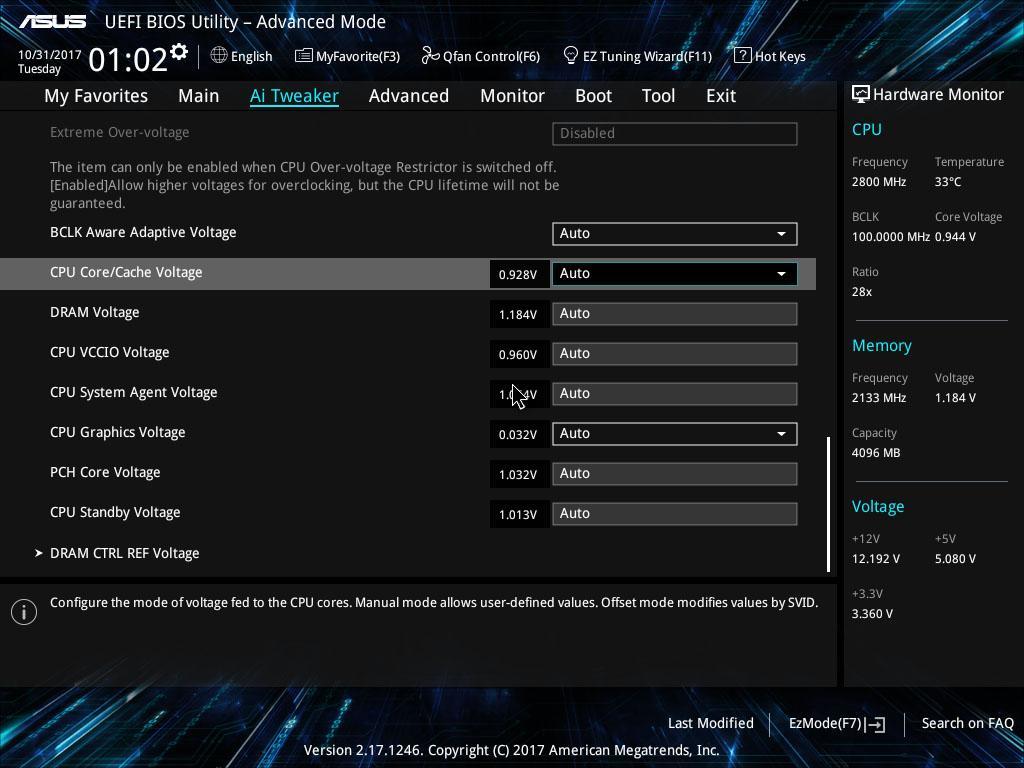Show Hot Keys list
Screen dimensions: 1024x768
[770, 56]
